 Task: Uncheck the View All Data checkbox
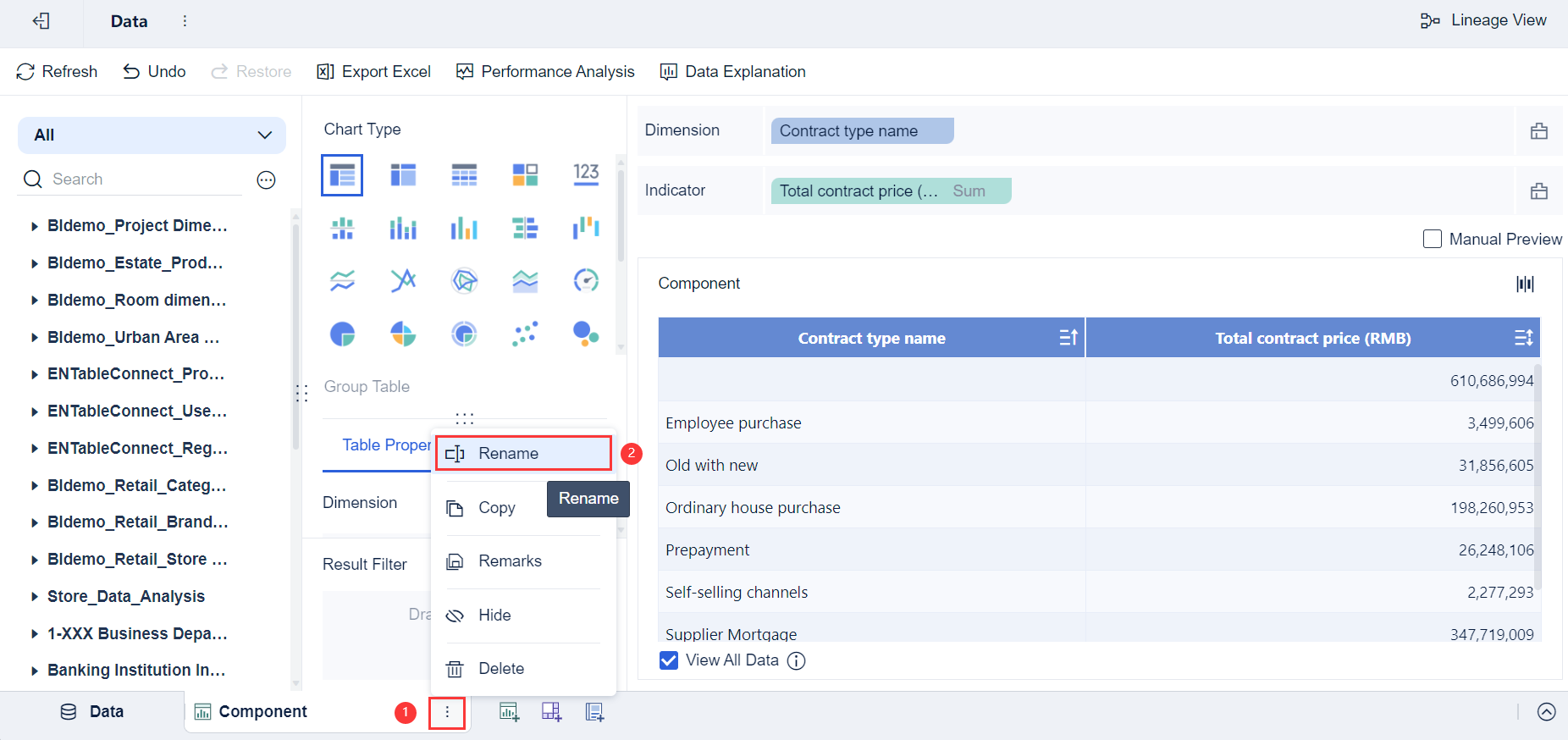tap(669, 660)
